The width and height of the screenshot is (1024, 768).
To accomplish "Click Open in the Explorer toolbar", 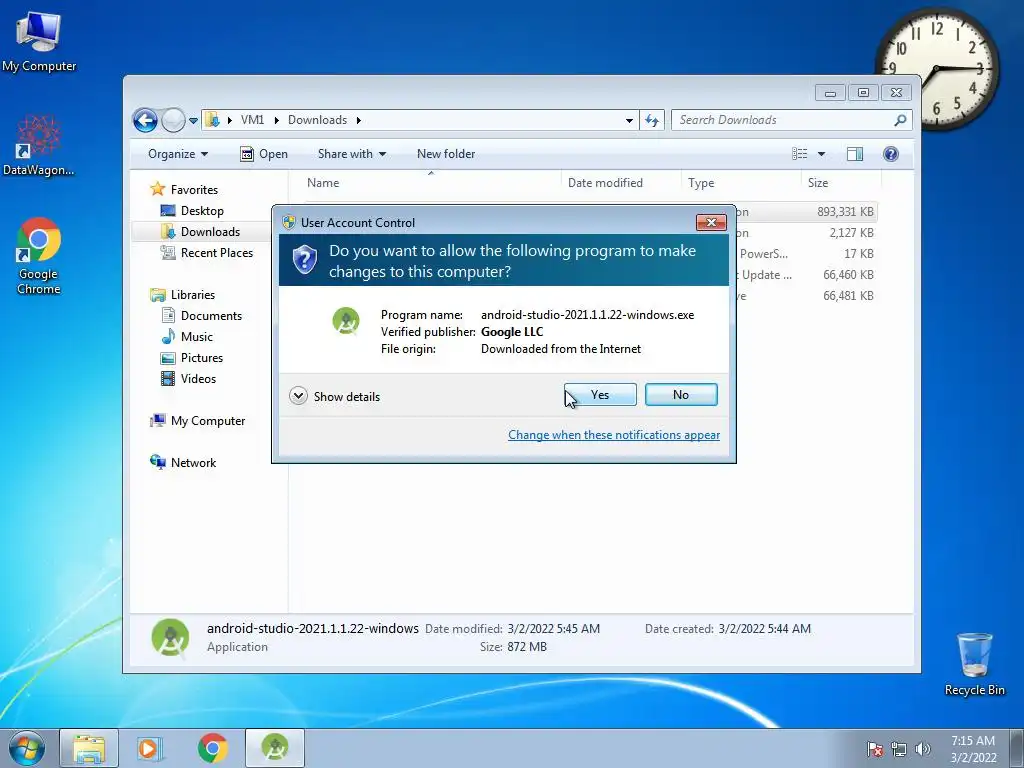I will [x=264, y=154].
